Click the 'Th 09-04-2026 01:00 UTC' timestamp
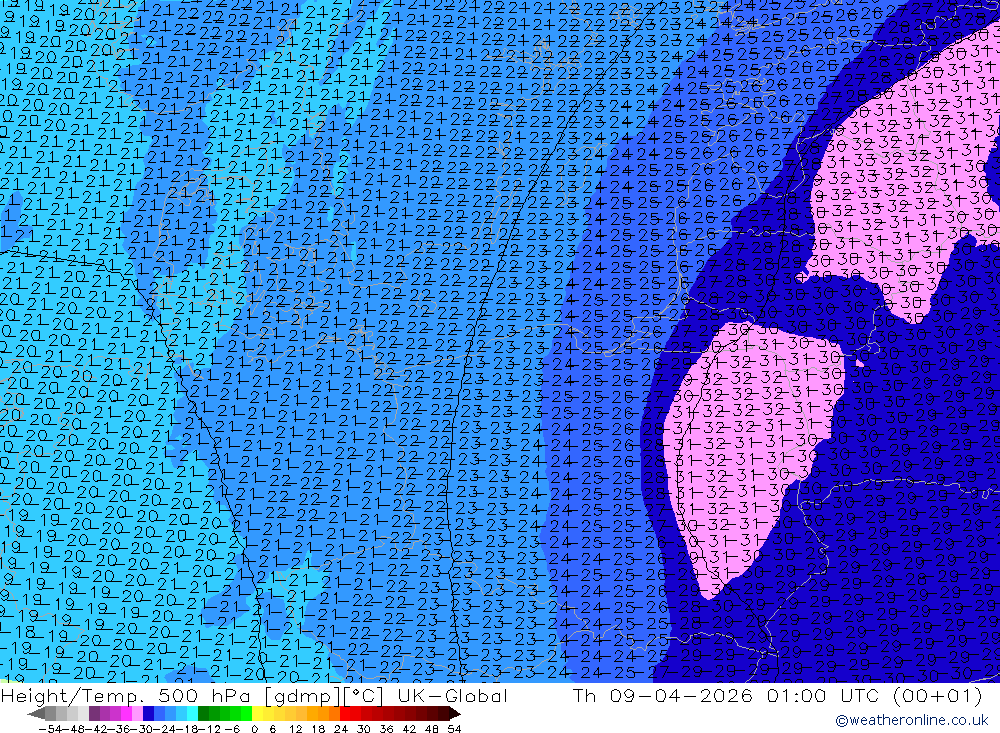 tap(726, 696)
